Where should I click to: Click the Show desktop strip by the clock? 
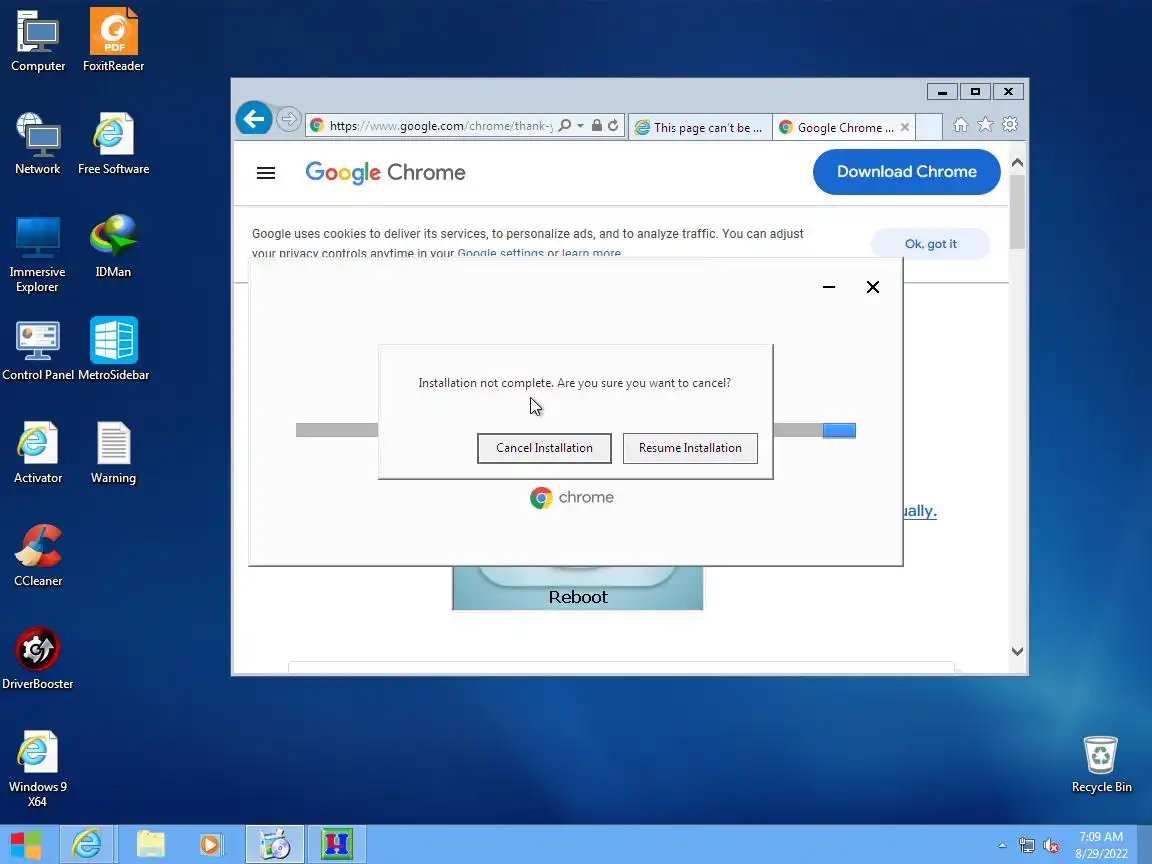coord(1145,844)
